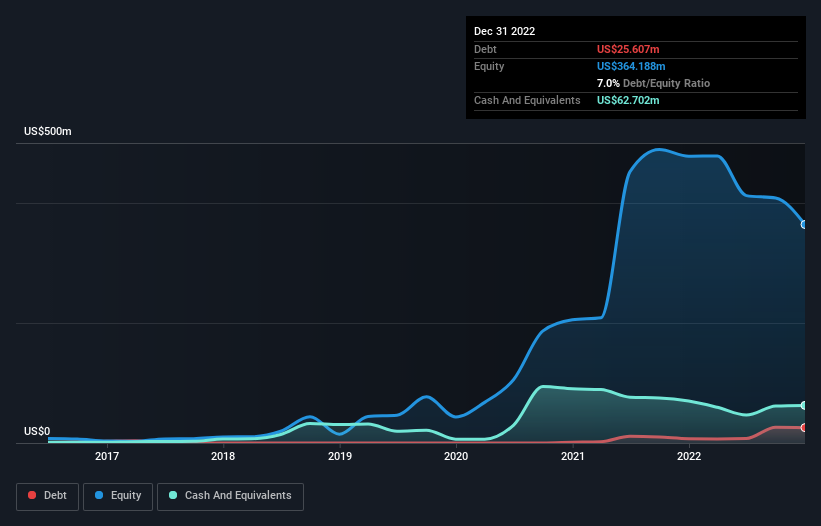Click the blue Equity endpoint marker
The image size is (821, 526).
coord(804,225)
